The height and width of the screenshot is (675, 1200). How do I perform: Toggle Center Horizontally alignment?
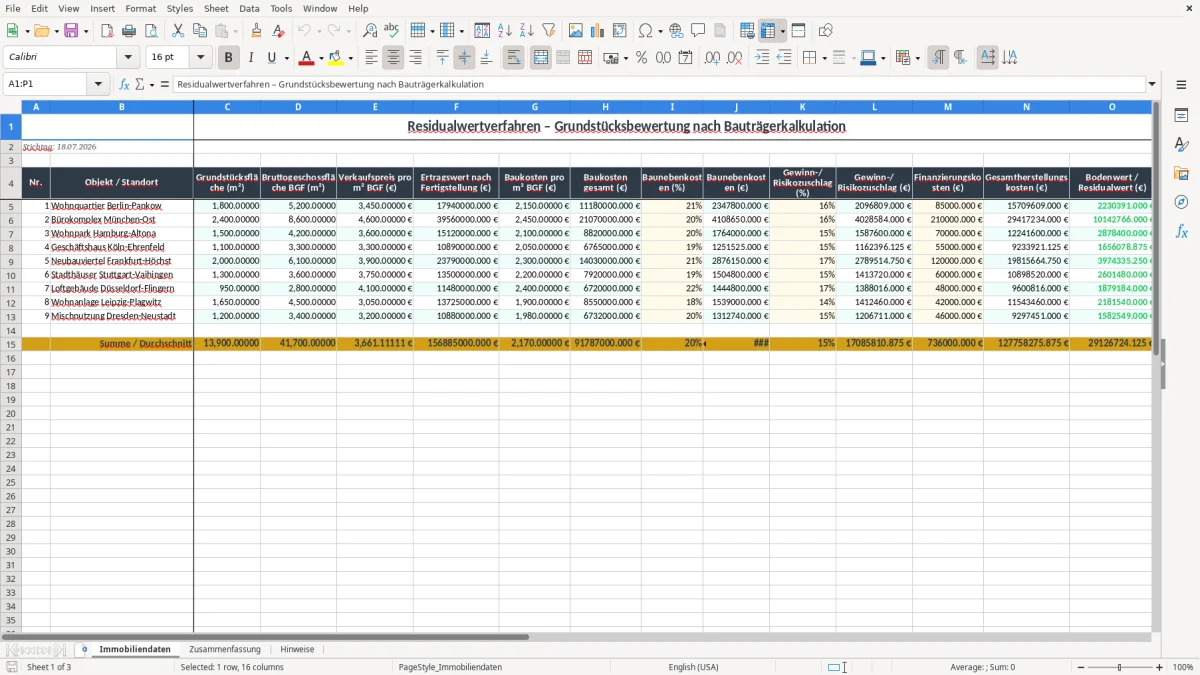click(x=394, y=58)
